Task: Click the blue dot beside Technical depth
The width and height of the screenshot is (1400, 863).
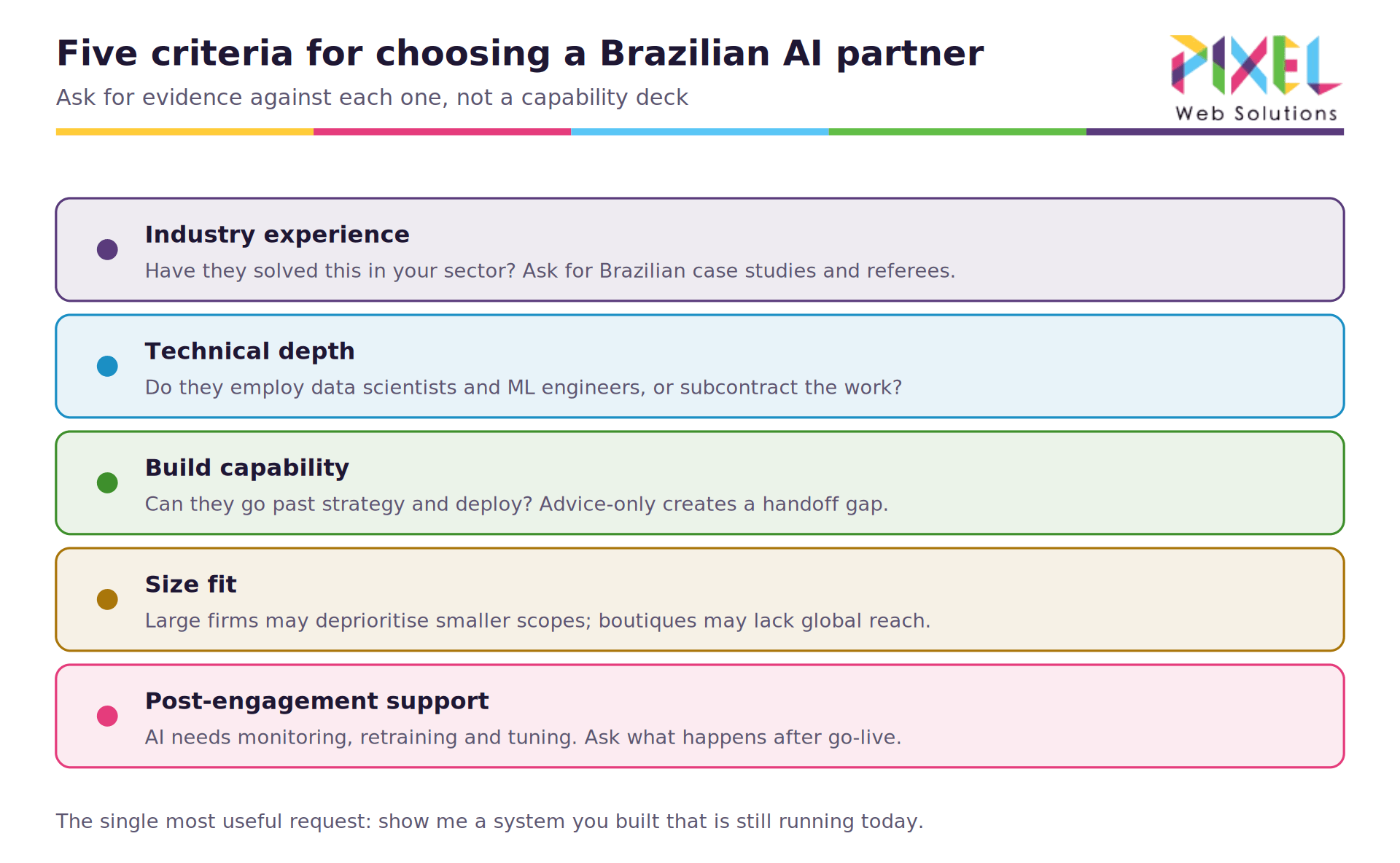Action: pyautogui.click(x=107, y=366)
